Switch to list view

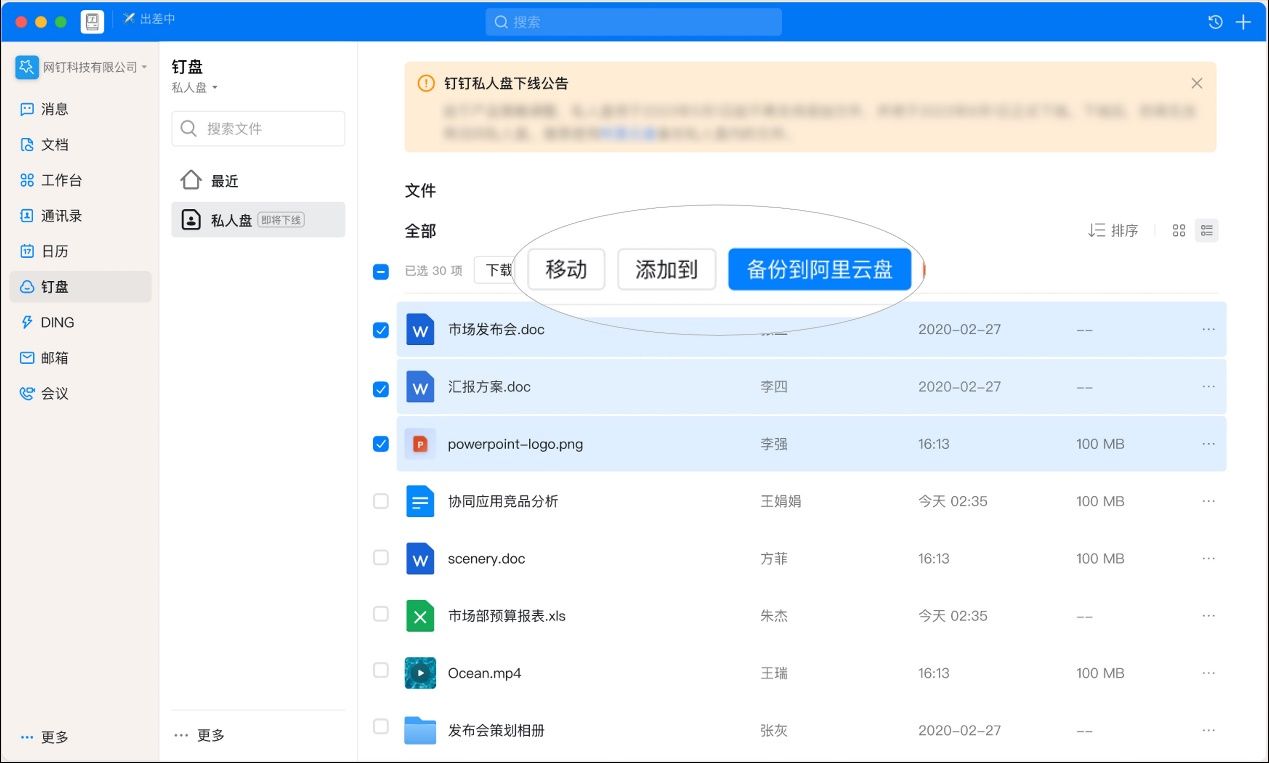coord(1207,230)
